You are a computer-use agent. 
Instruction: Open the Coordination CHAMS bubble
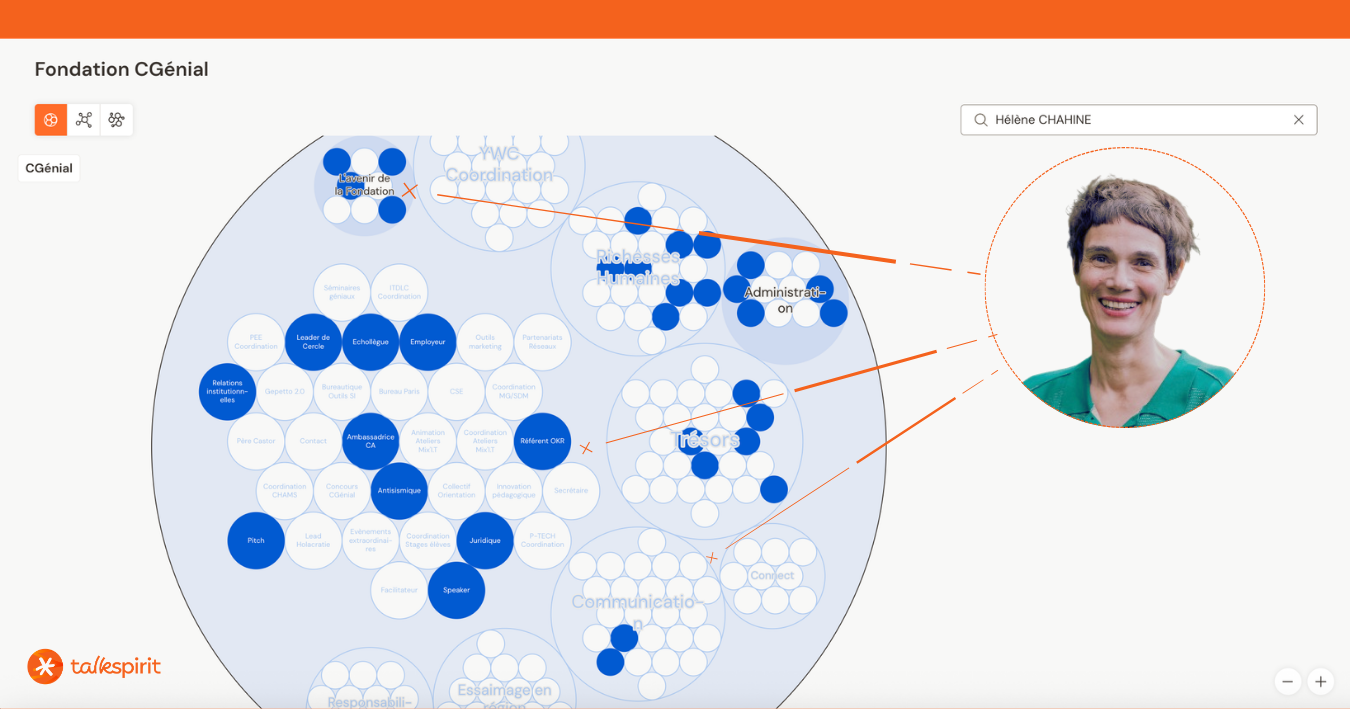tap(285, 491)
